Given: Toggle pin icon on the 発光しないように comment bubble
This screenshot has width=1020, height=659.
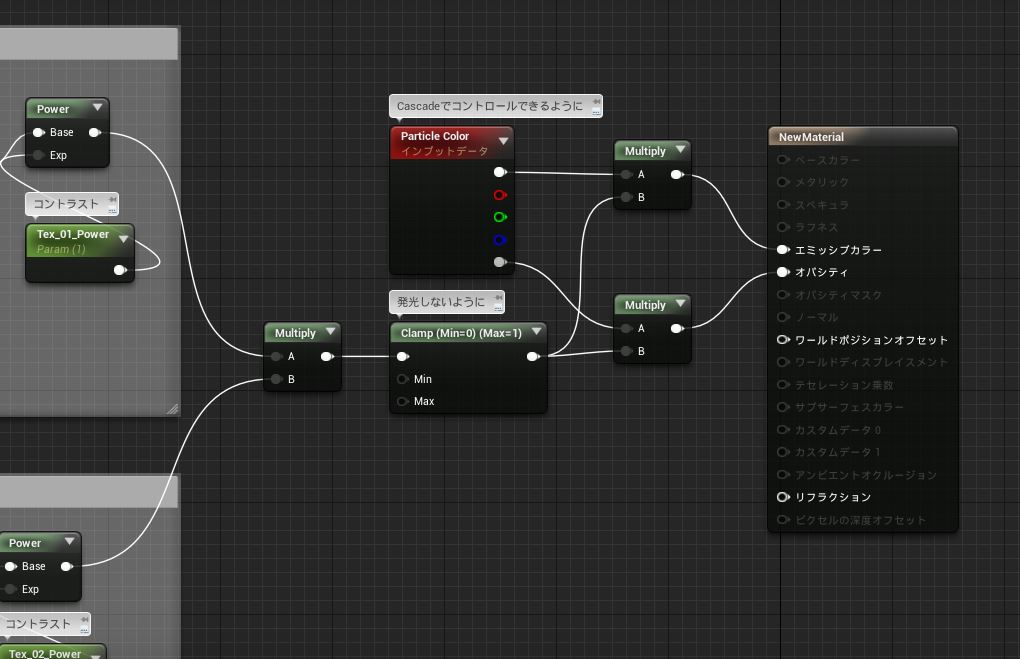Looking at the screenshot, I should (498, 297).
